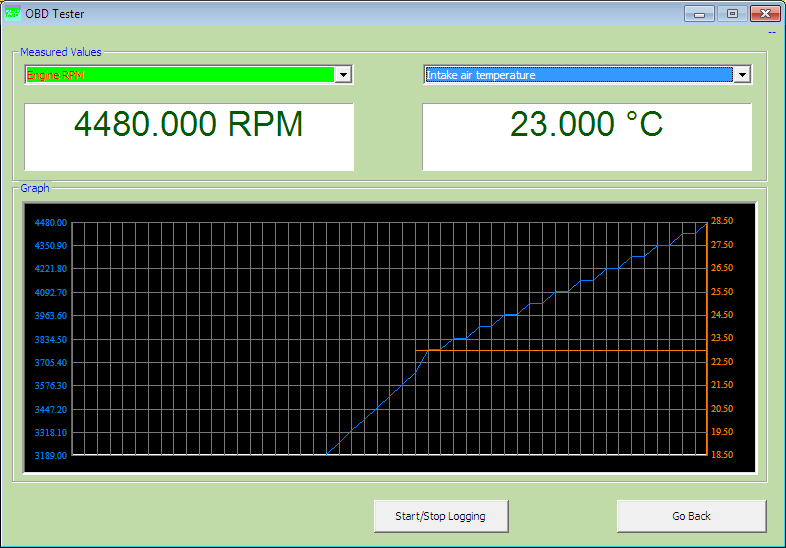Image resolution: width=786 pixels, height=548 pixels.
Task: Click the OBD Tester app icon in title bar
Action: pos(13,14)
